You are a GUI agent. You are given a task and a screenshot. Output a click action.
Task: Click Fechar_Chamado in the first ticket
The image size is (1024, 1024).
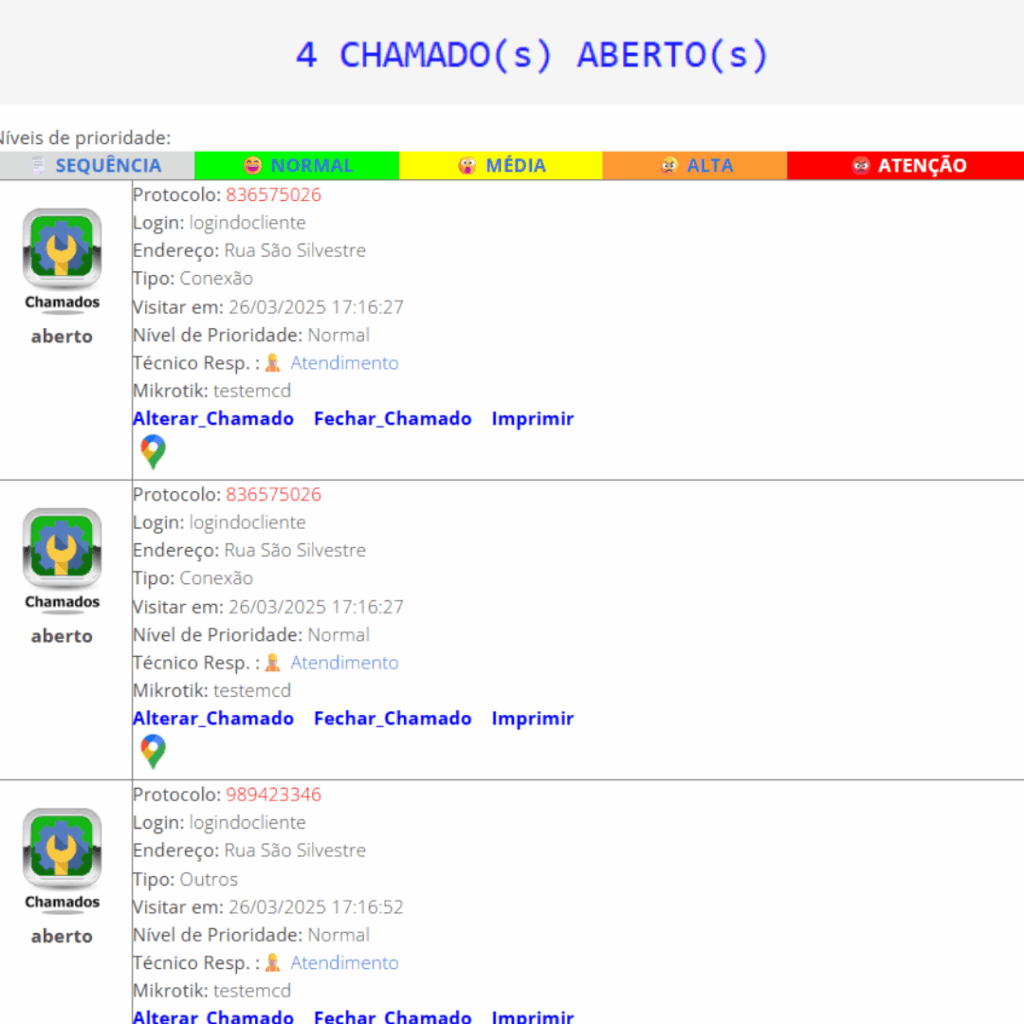pyautogui.click(x=392, y=419)
